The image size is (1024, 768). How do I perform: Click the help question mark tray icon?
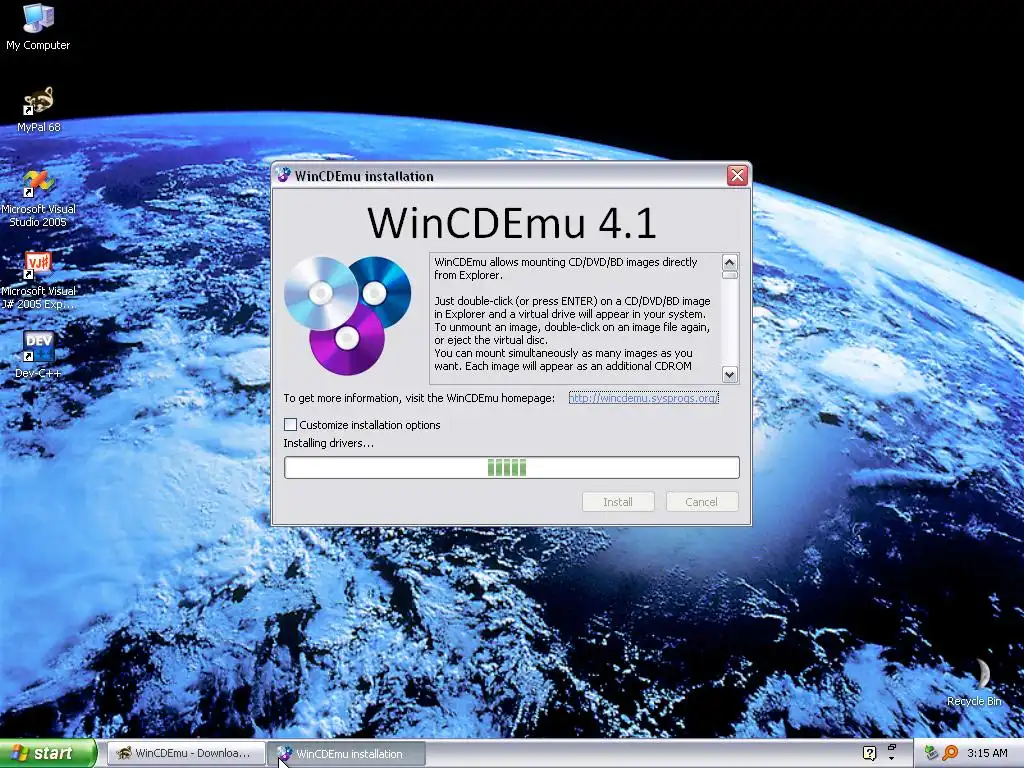coord(869,753)
